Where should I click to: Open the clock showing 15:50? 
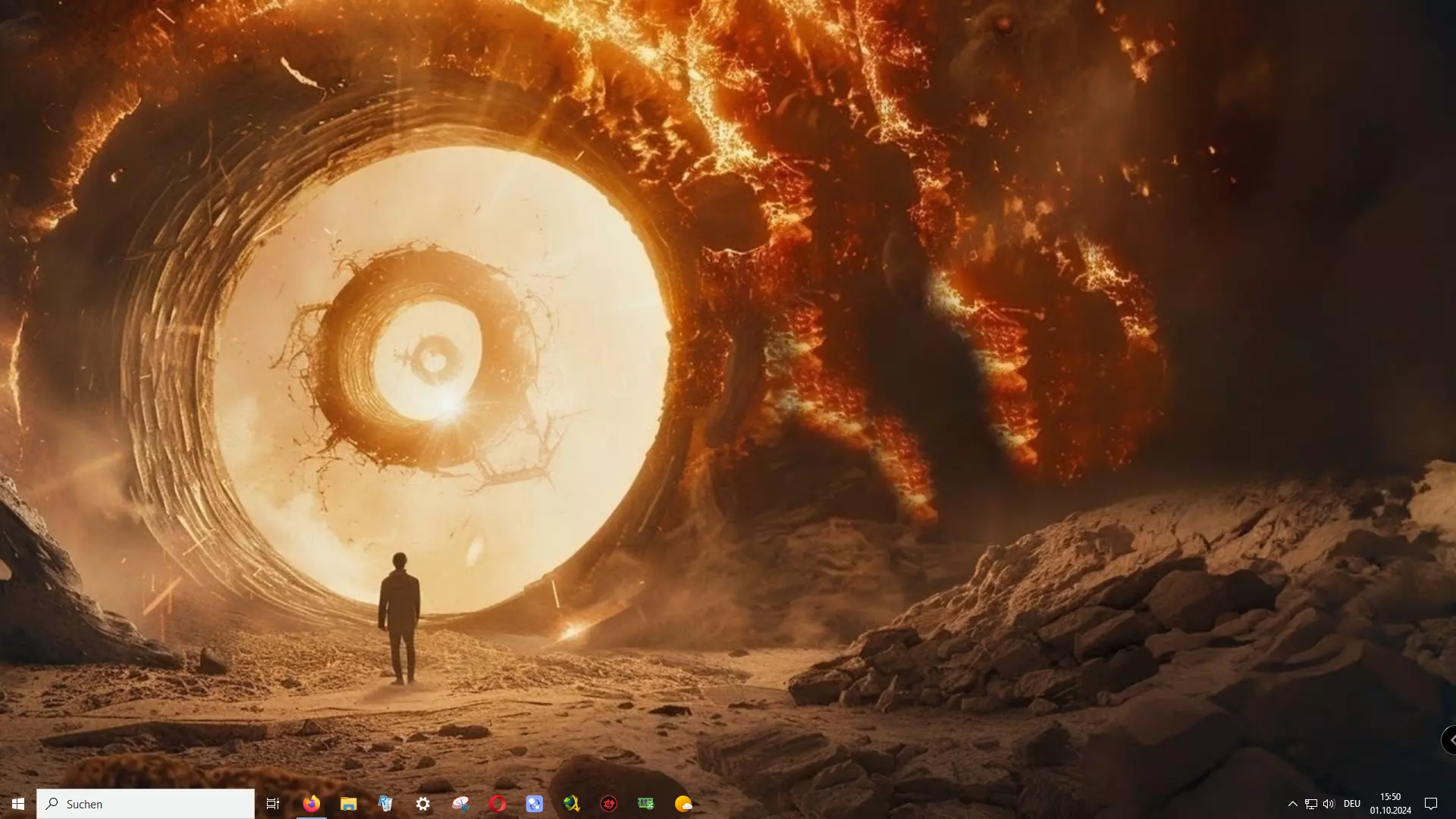click(1391, 804)
